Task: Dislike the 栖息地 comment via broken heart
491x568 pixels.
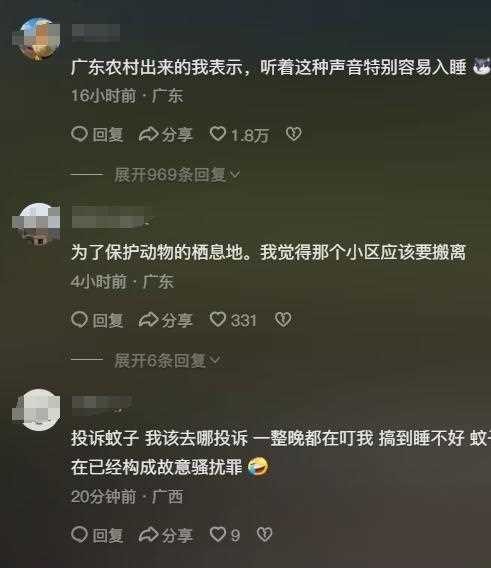Action: click(283, 320)
